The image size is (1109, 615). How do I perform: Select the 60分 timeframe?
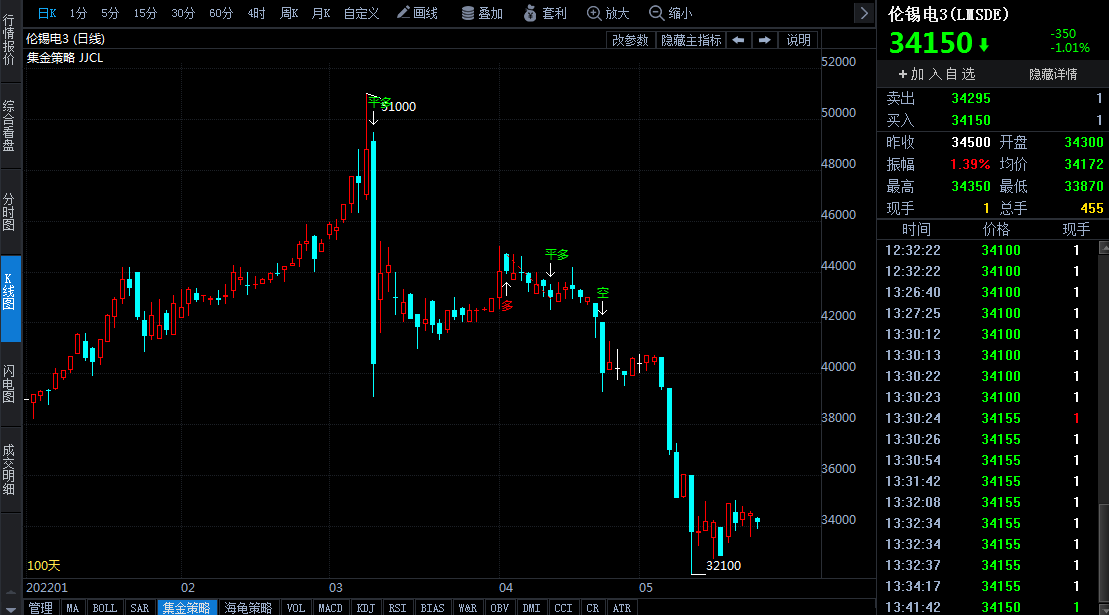coord(221,13)
